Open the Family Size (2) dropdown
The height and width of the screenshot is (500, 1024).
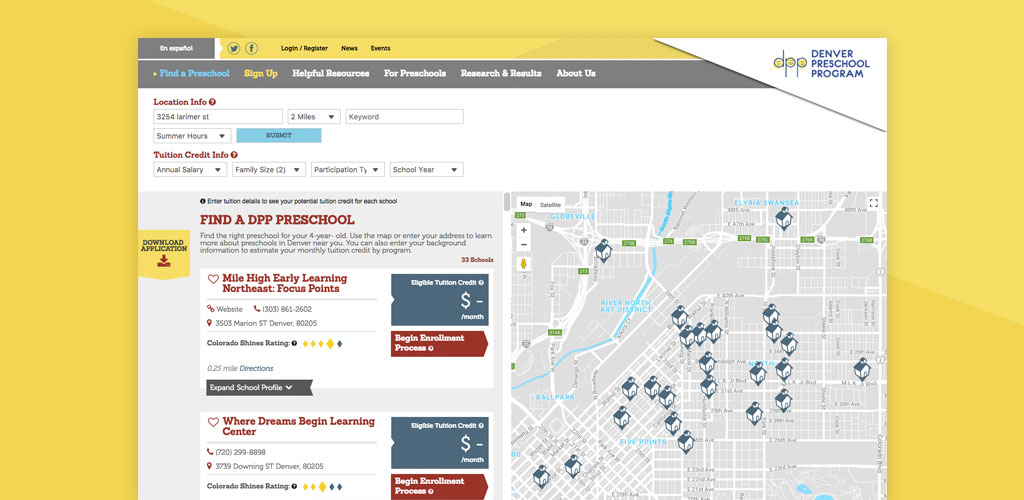coord(269,170)
